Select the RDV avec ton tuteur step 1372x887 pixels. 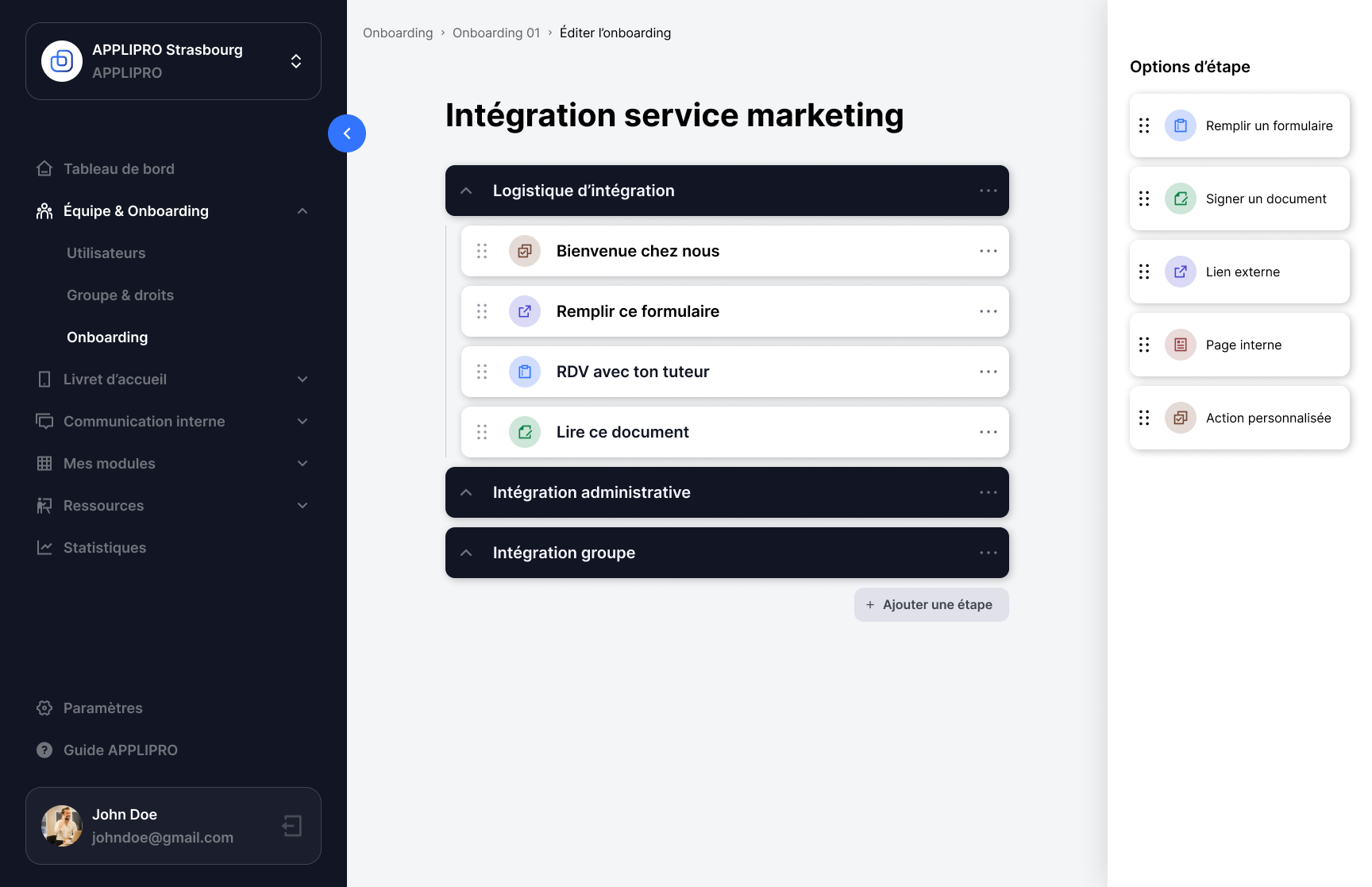(633, 372)
